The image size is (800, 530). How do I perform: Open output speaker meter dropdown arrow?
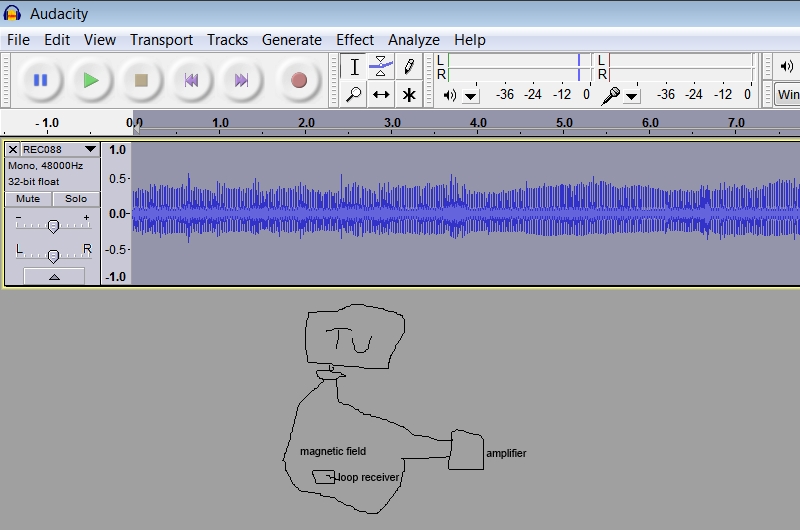(x=471, y=96)
